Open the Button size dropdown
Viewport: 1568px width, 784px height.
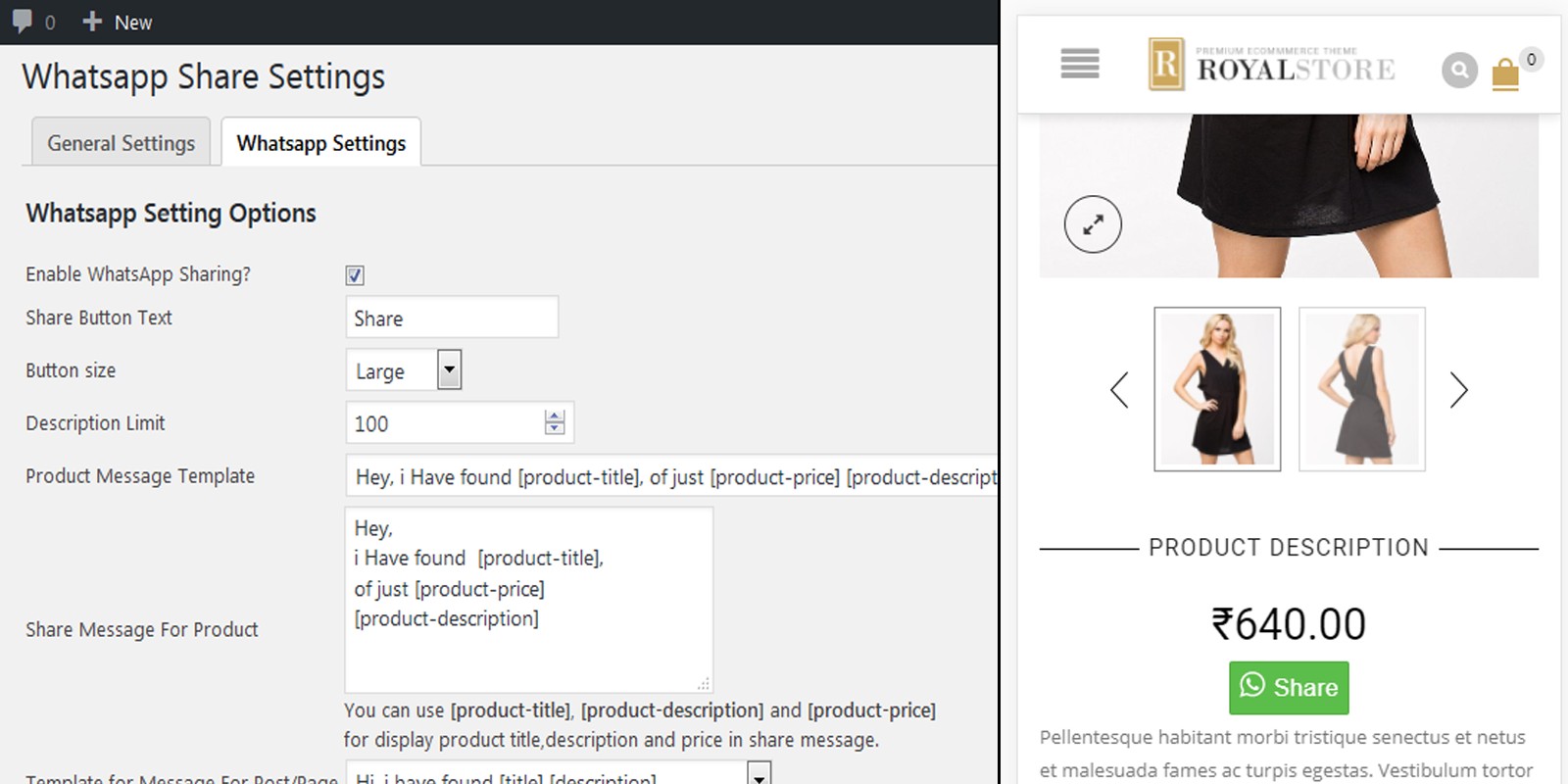point(449,370)
